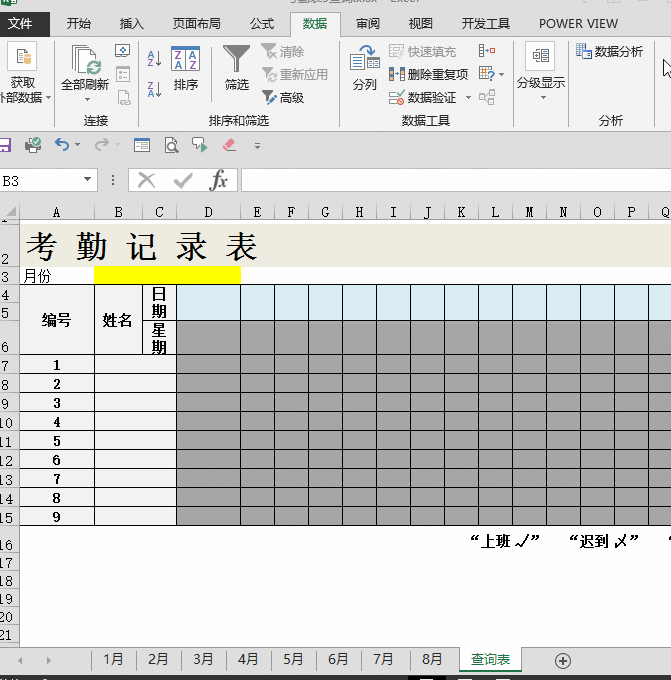This screenshot has height=680, width=671.
Task: Click the 高级 advanced filter button
Action: coord(283,97)
